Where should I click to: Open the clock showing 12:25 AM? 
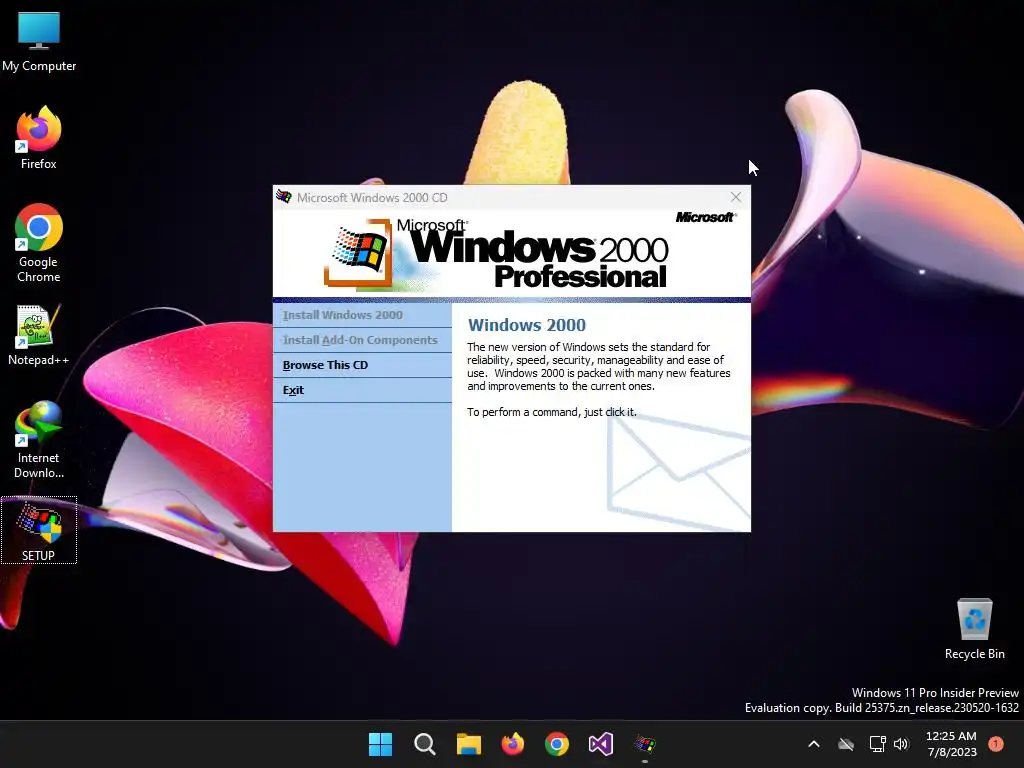tap(952, 744)
